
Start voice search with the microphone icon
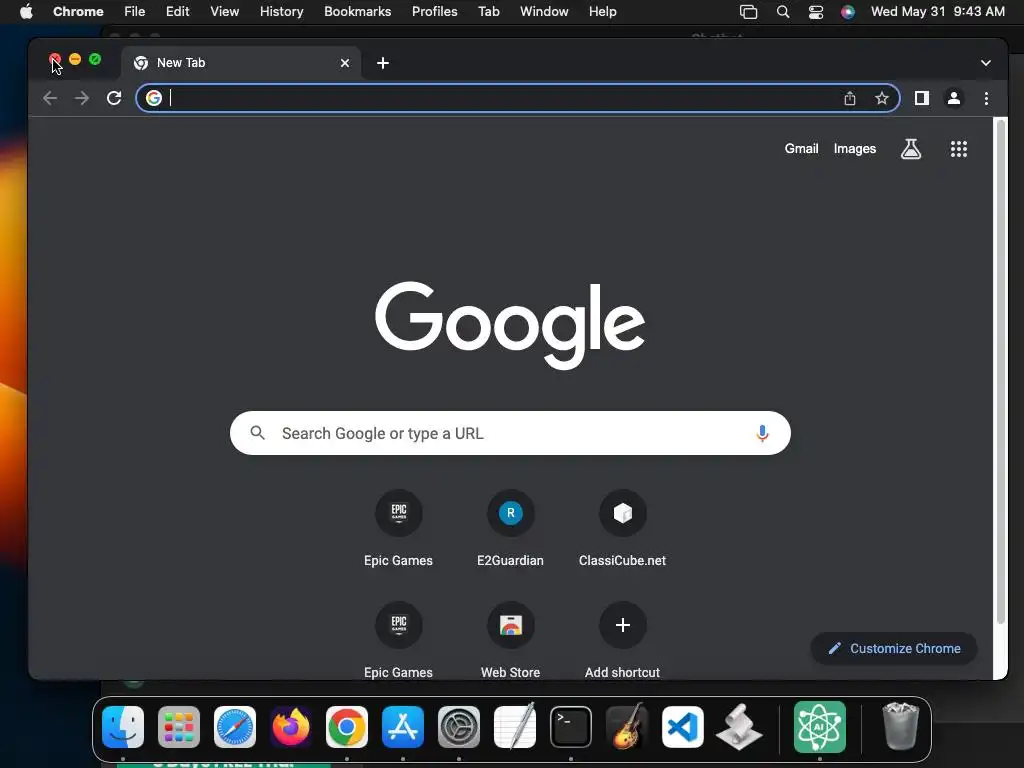(762, 433)
